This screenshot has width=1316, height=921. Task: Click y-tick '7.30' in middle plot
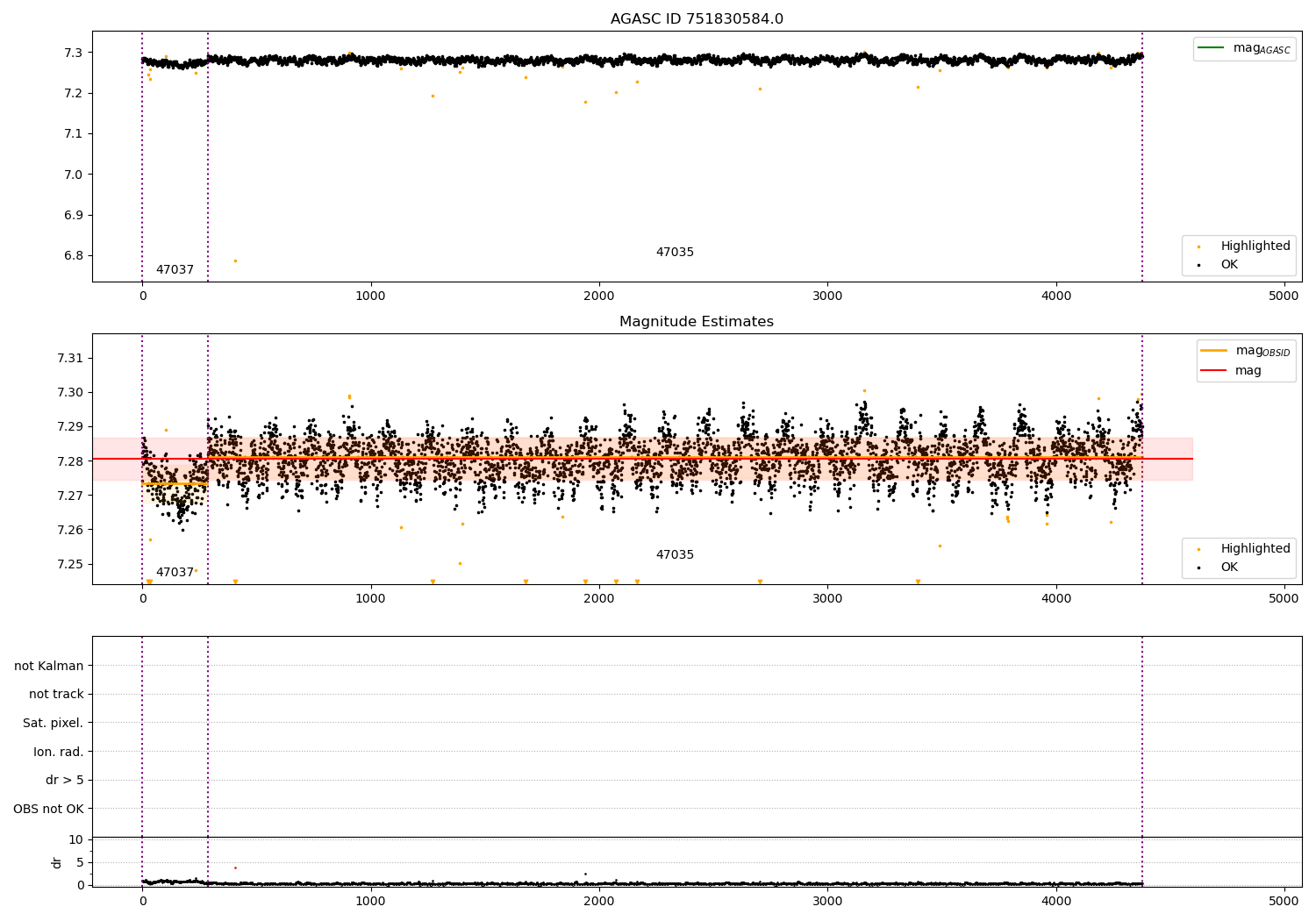70,393
